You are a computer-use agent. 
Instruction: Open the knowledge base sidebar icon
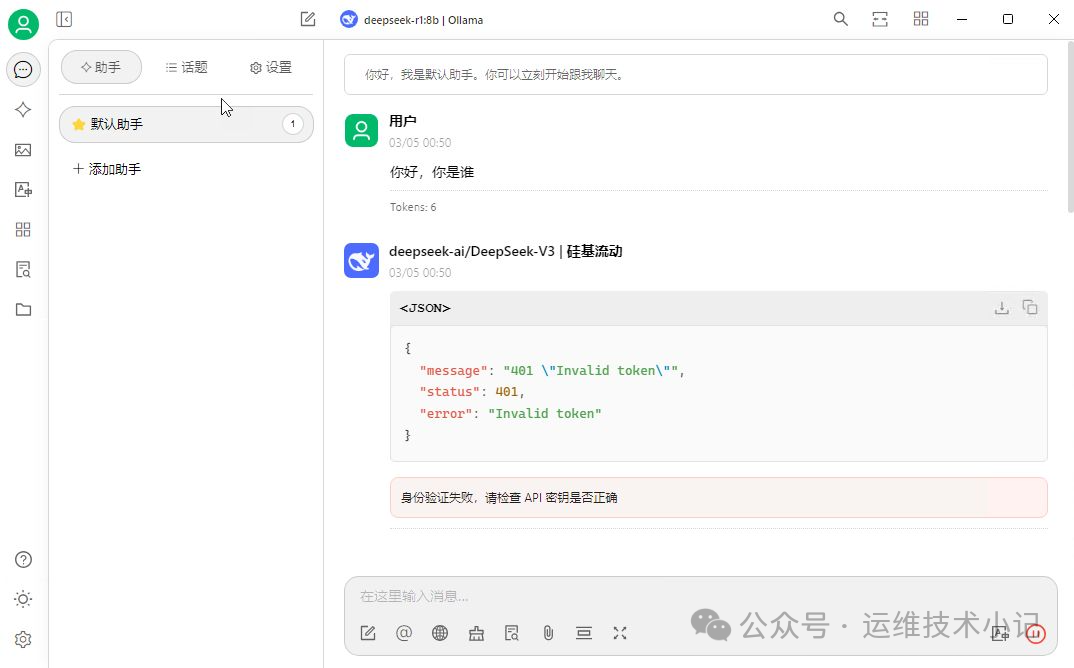[23, 269]
